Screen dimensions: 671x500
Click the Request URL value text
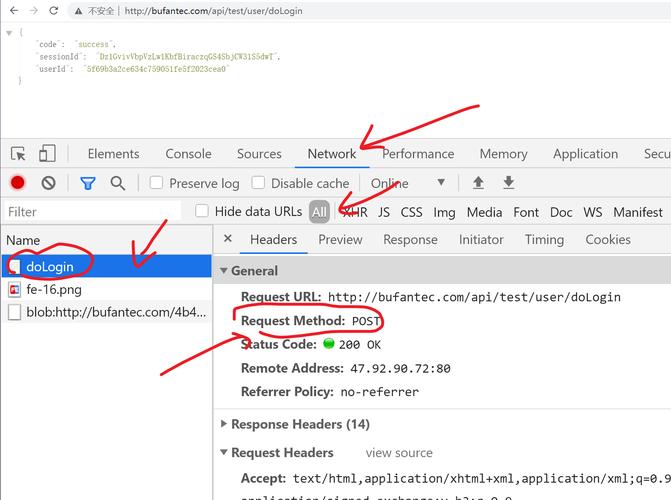tap(474, 297)
